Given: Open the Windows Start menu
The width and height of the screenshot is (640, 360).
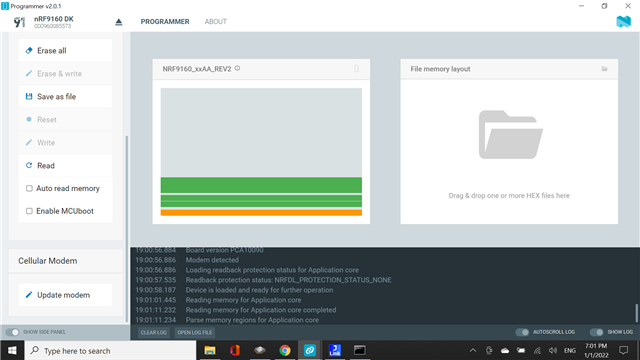Looking at the screenshot, I should [12, 350].
